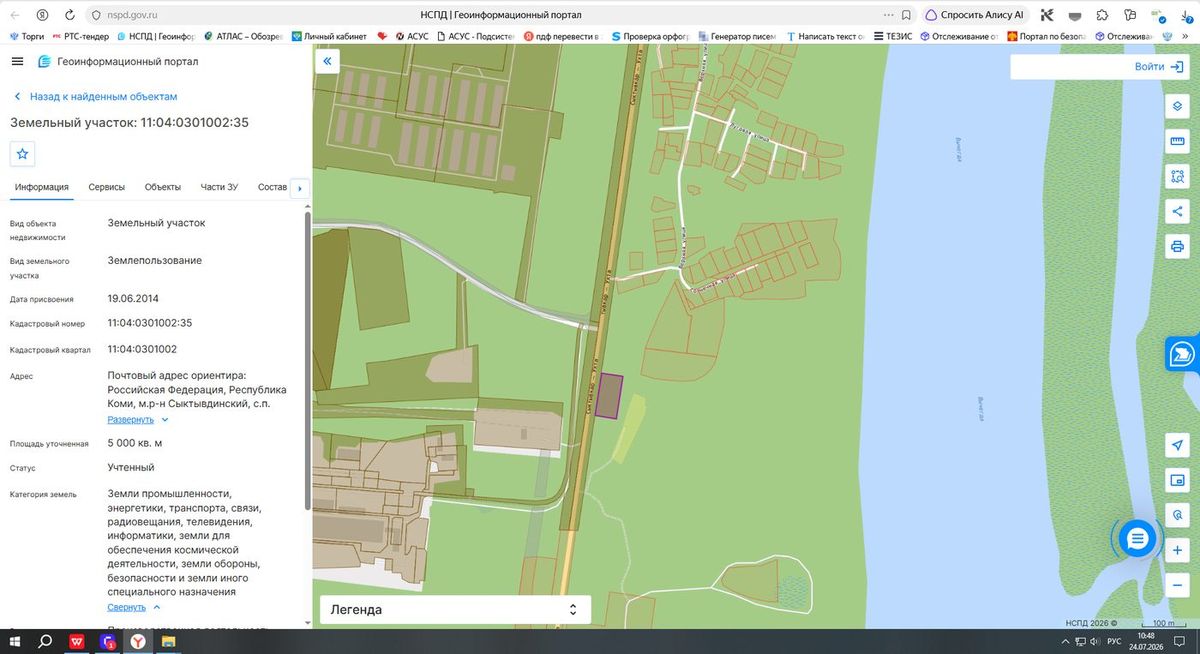Collapse the side panel with double chevron
The width and height of the screenshot is (1200, 654).
click(x=326, y=61)
